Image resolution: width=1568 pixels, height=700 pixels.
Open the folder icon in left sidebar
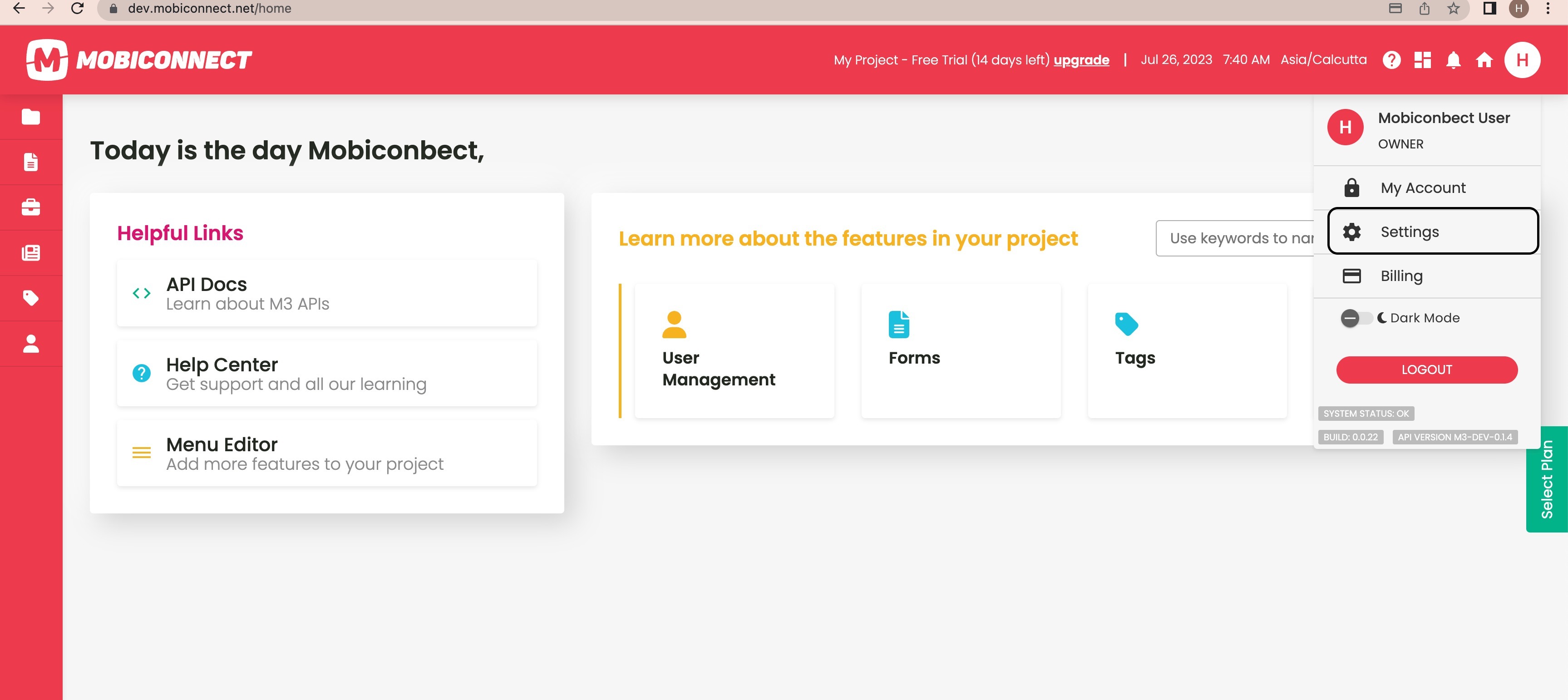click(x=30, y=116)
